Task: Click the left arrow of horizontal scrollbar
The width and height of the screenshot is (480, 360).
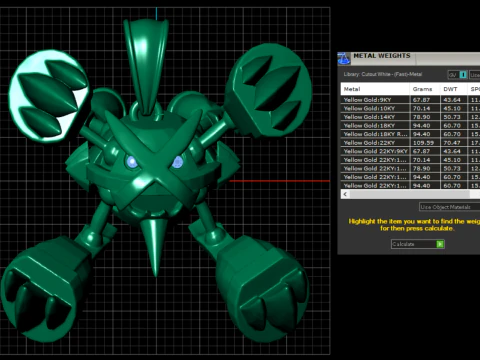Action: pos(345,194)
